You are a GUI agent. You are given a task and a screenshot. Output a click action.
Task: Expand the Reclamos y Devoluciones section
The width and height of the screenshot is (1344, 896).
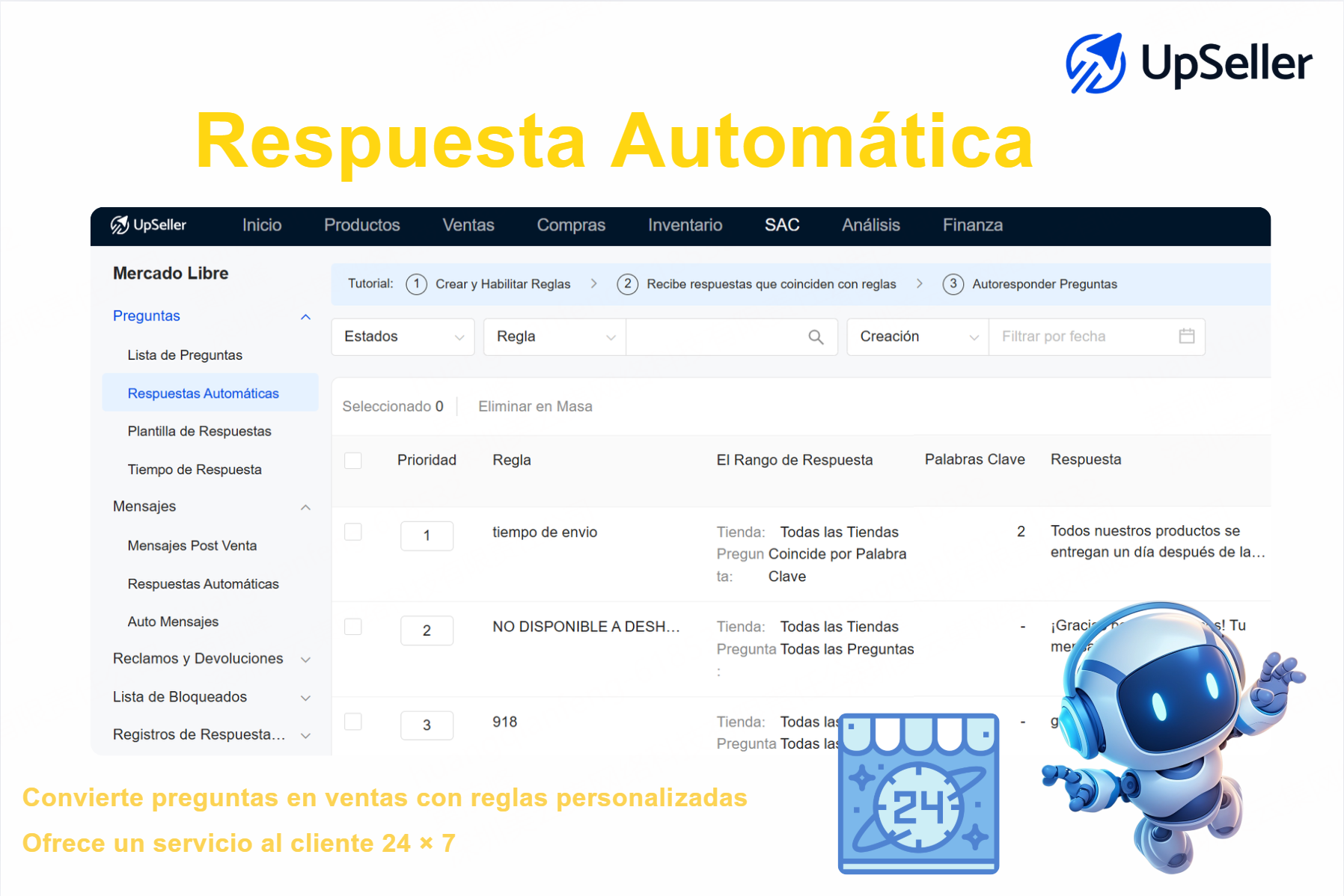305,660
